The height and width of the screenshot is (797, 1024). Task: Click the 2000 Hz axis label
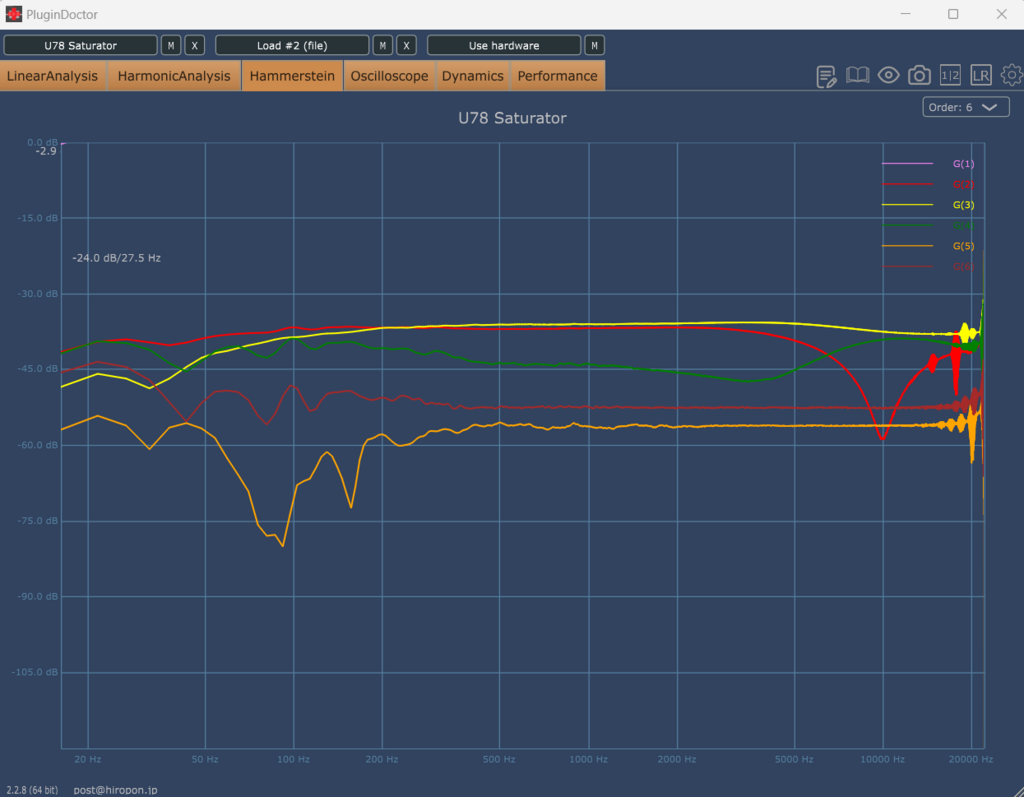677,759
